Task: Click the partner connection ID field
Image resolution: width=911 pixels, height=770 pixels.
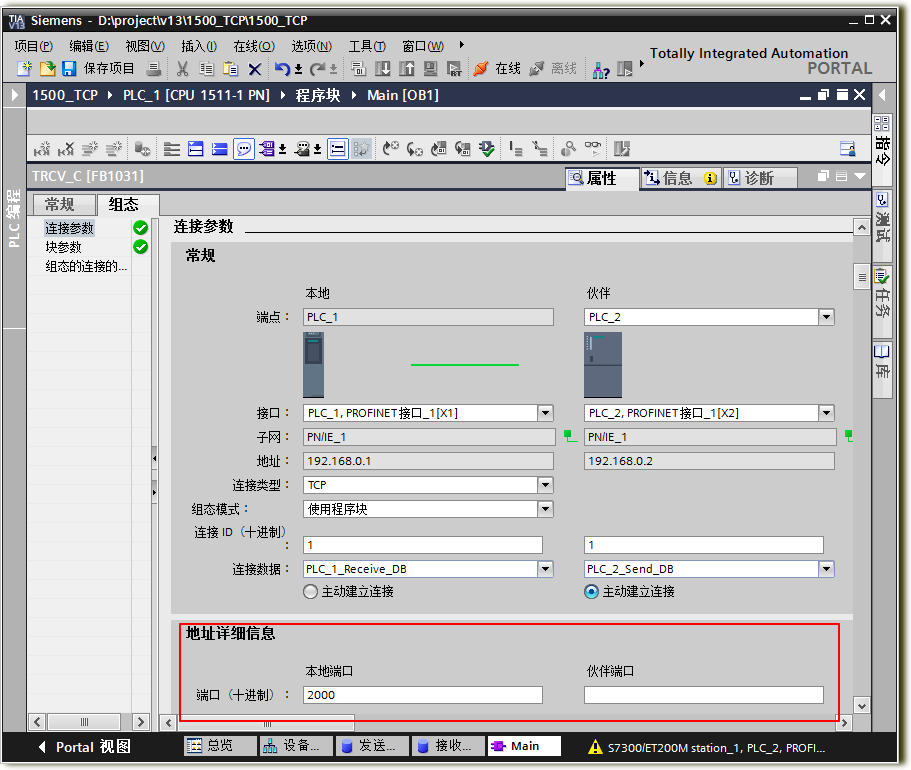Action: pyautogui.click(x=704, y=545)
